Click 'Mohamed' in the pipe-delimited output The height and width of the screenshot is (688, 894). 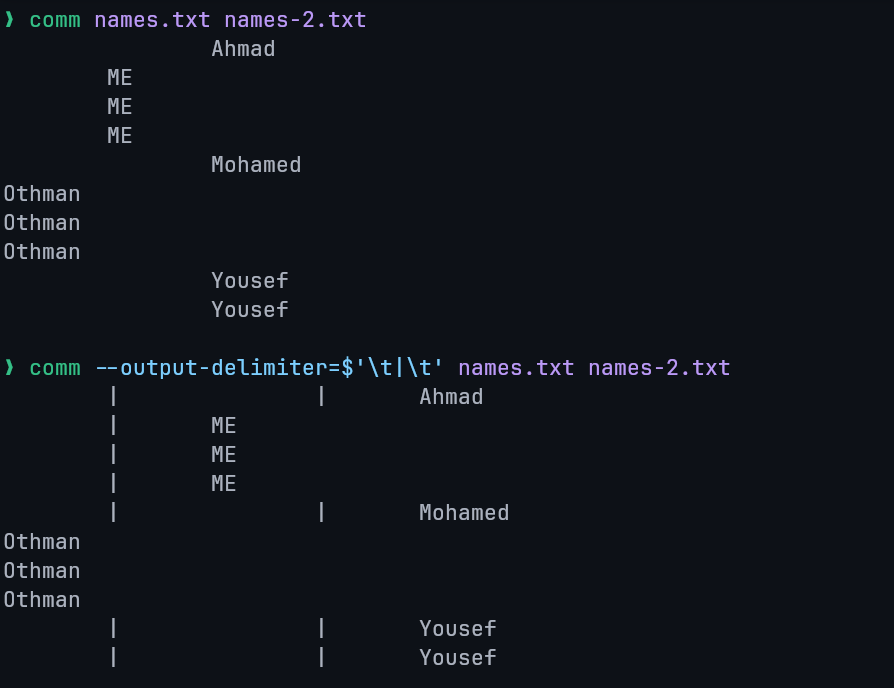[x=464, y=513]
